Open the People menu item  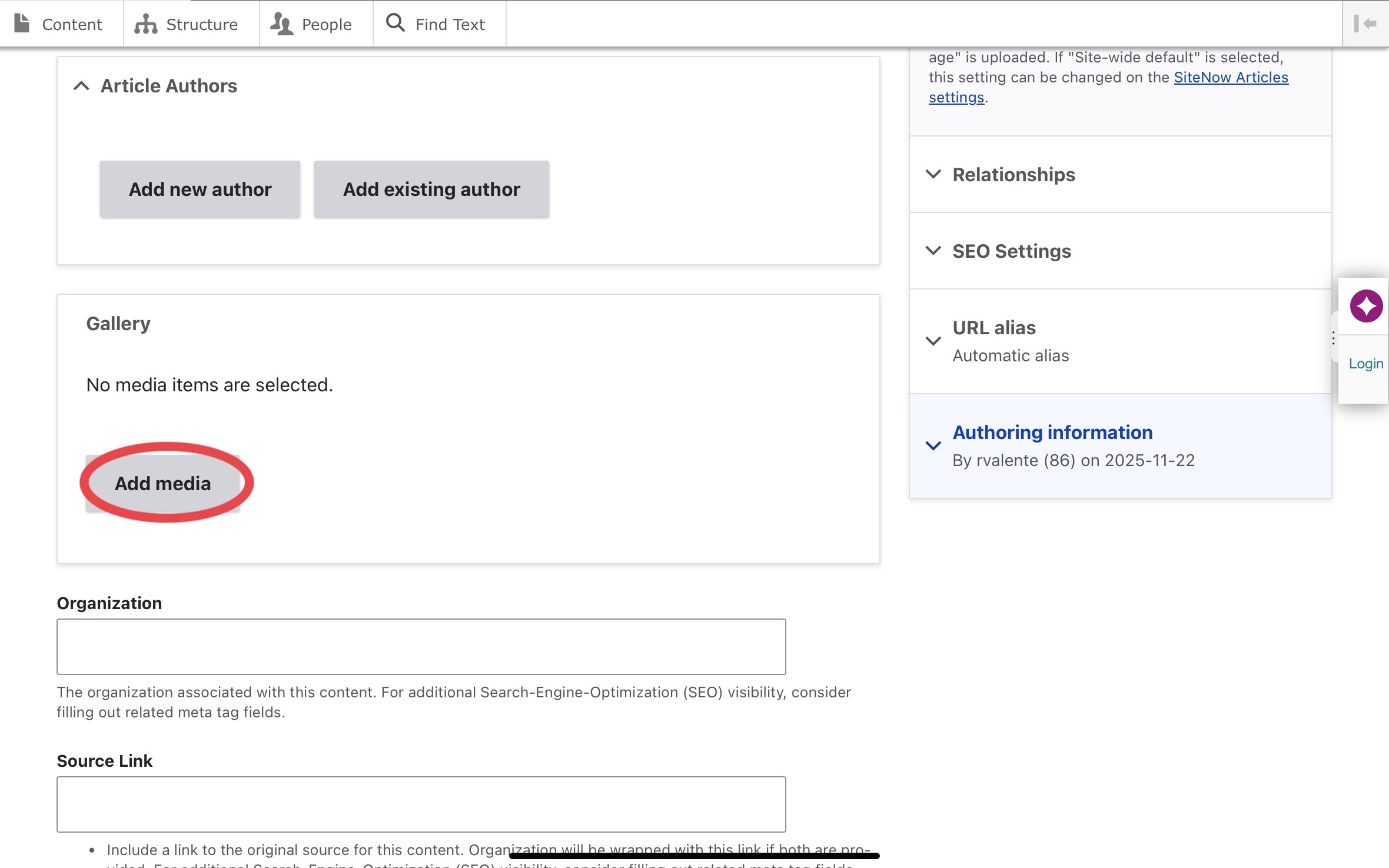[x=326, y=24]
